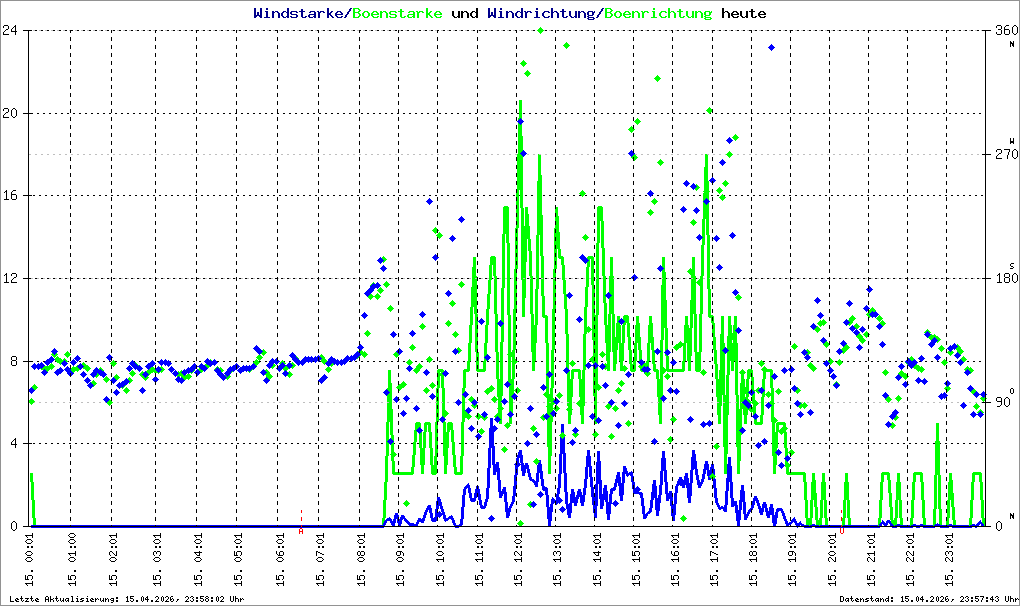1020x606 pixels.
Task: Click the left axis value 24
Action: click(9, 30)
